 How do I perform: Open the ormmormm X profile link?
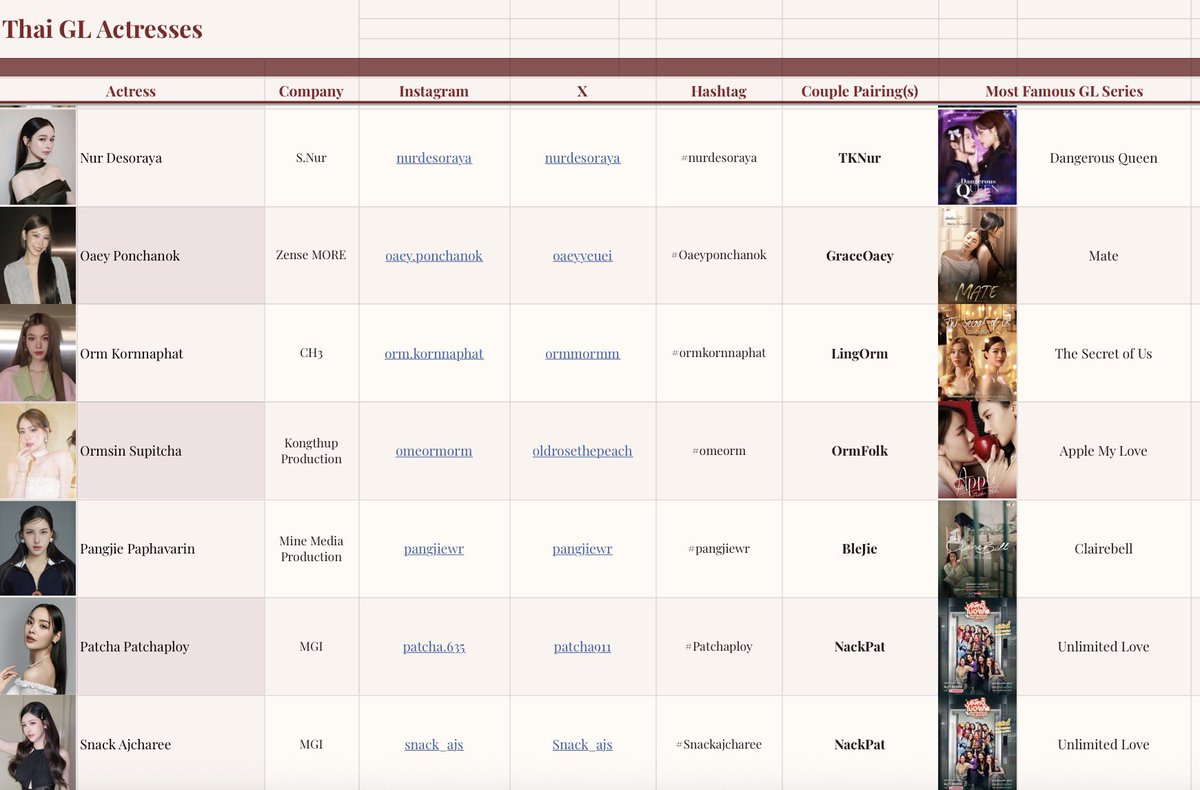coord(582,353)
